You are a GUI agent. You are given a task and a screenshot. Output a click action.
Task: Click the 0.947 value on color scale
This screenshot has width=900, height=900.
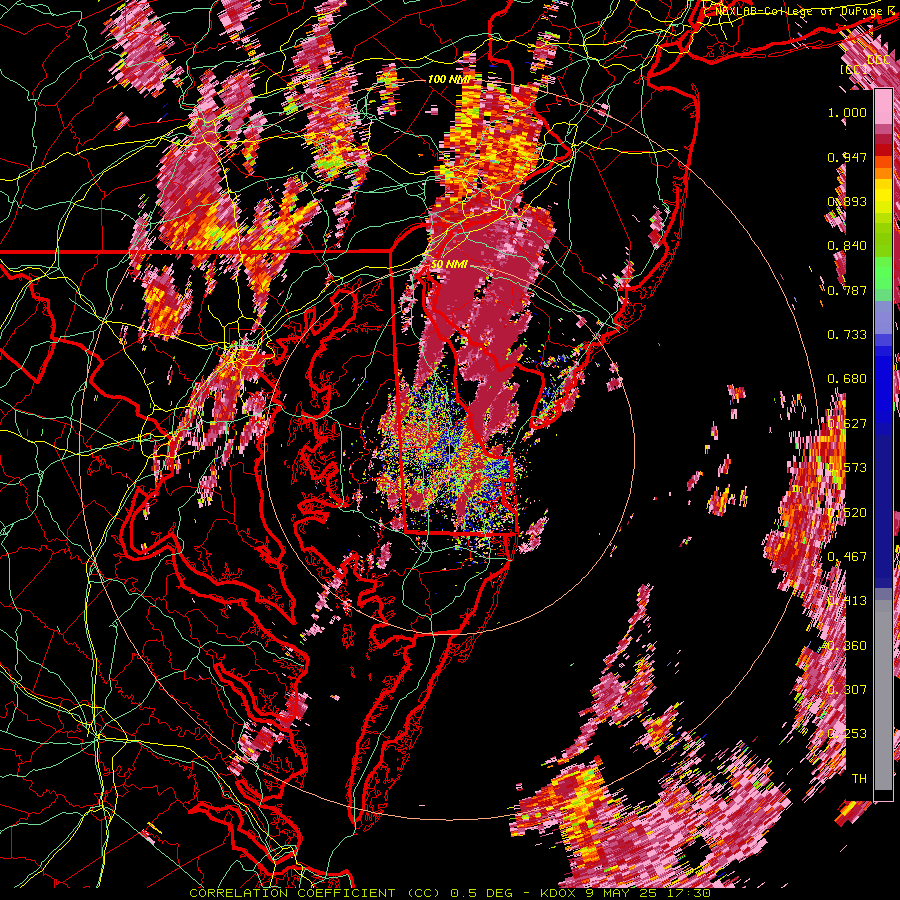coord(847,157)
